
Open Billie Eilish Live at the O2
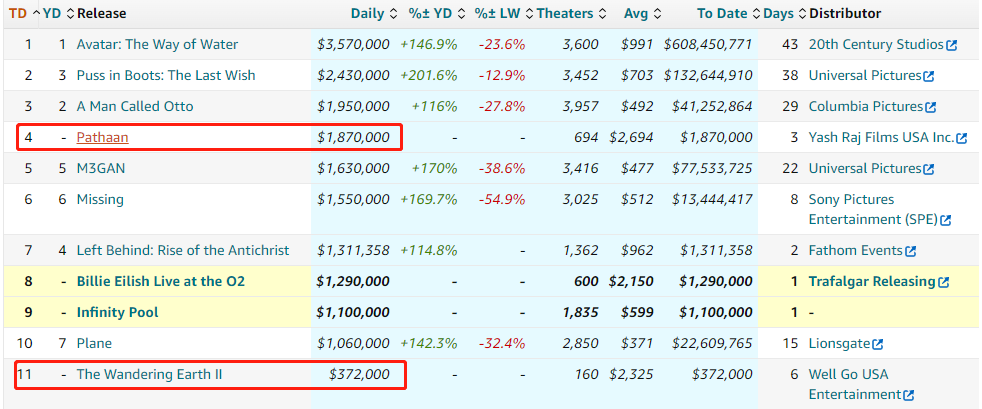[161, 281]
